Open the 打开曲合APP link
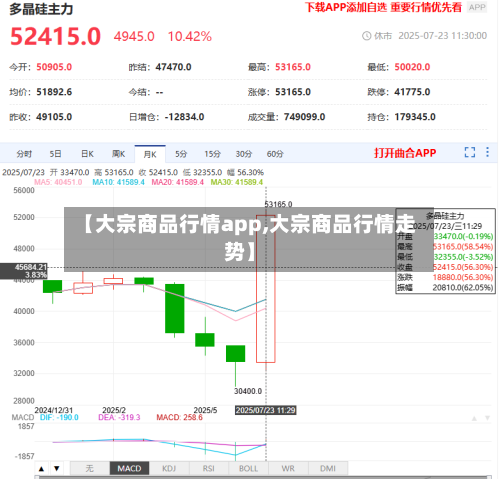This screenshot has height=479, width=500. click(x=405, y=153)
